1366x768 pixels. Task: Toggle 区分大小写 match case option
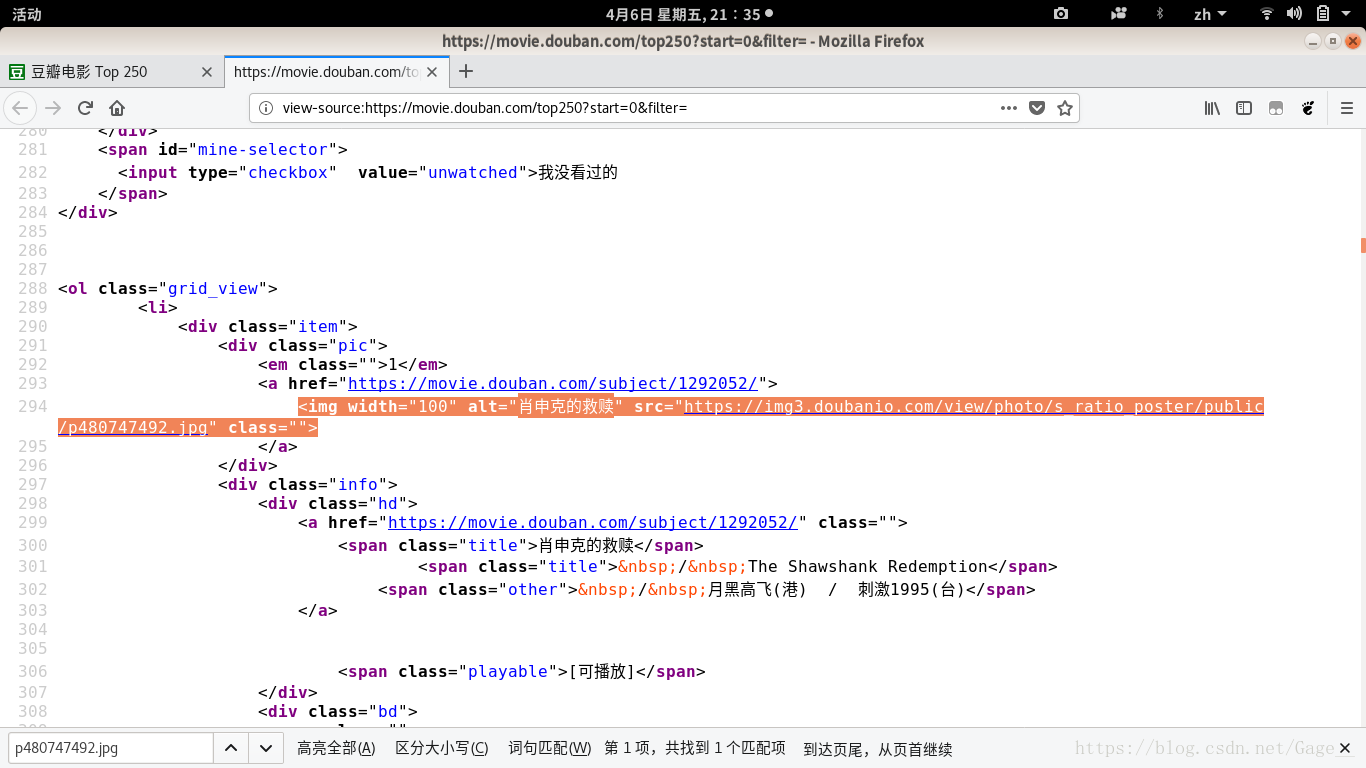[442, 748]
